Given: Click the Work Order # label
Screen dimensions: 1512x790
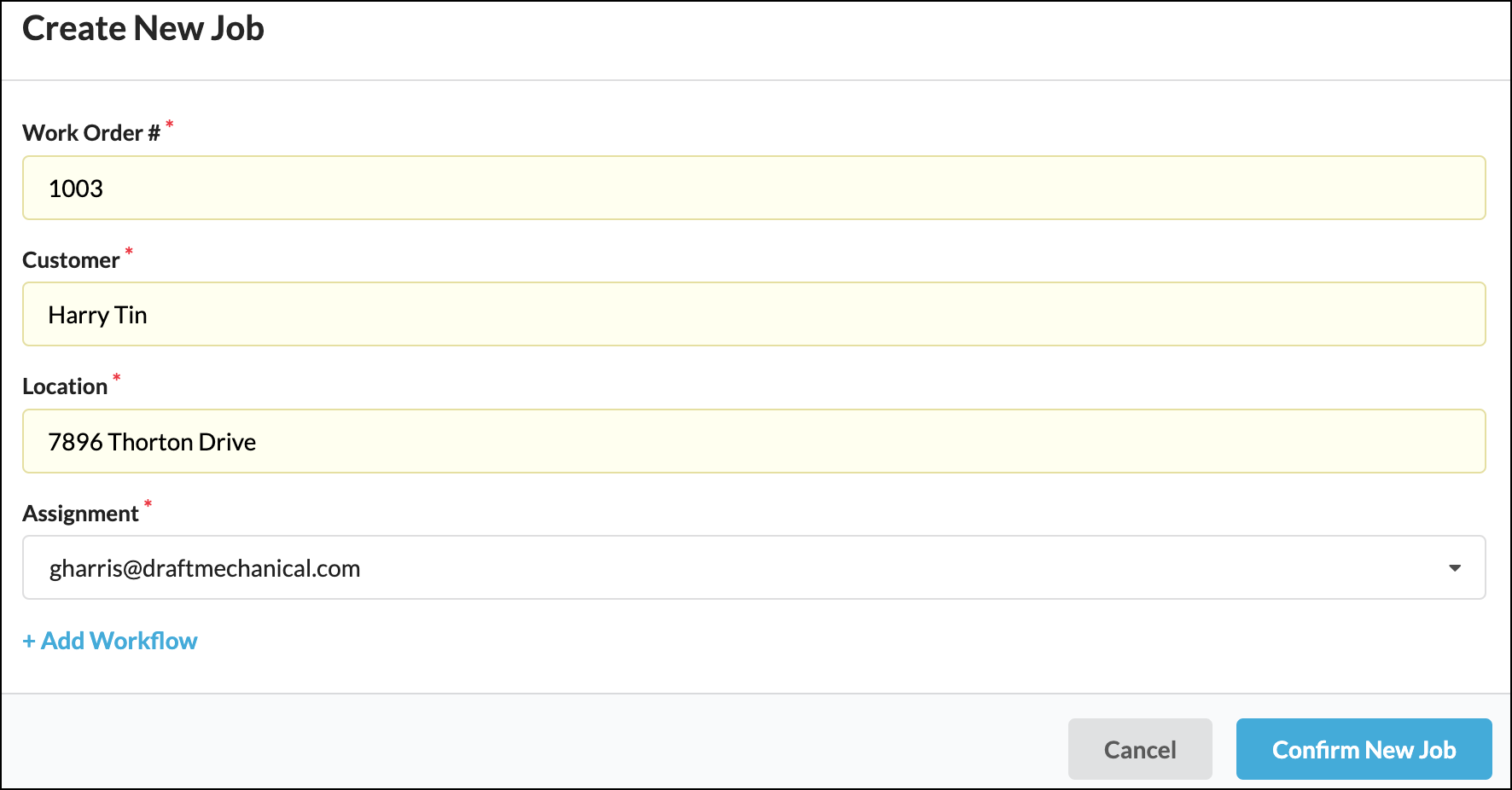Looking at the screenshot, I should (91, 133).
